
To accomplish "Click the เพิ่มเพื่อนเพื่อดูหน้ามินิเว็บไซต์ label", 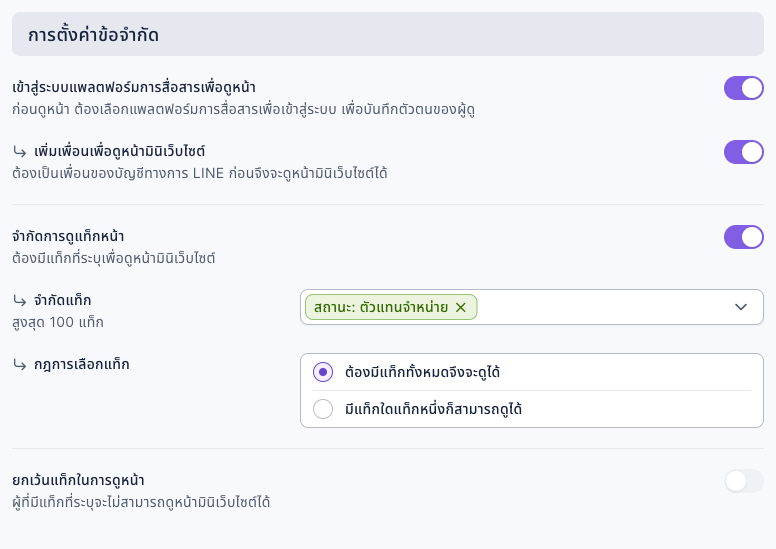I will click(119, 151).
